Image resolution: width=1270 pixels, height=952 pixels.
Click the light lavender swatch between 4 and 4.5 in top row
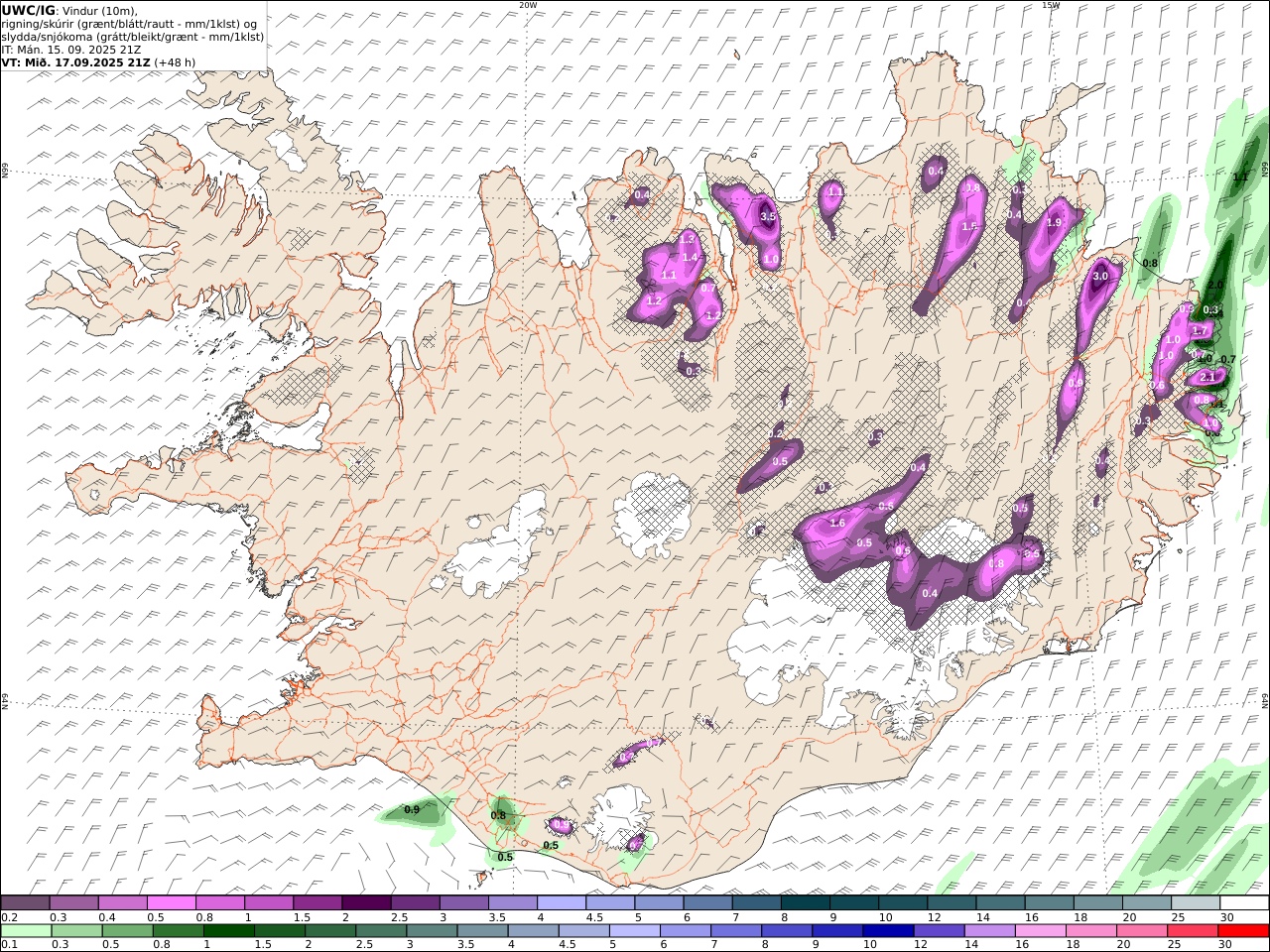coord(562,903)
